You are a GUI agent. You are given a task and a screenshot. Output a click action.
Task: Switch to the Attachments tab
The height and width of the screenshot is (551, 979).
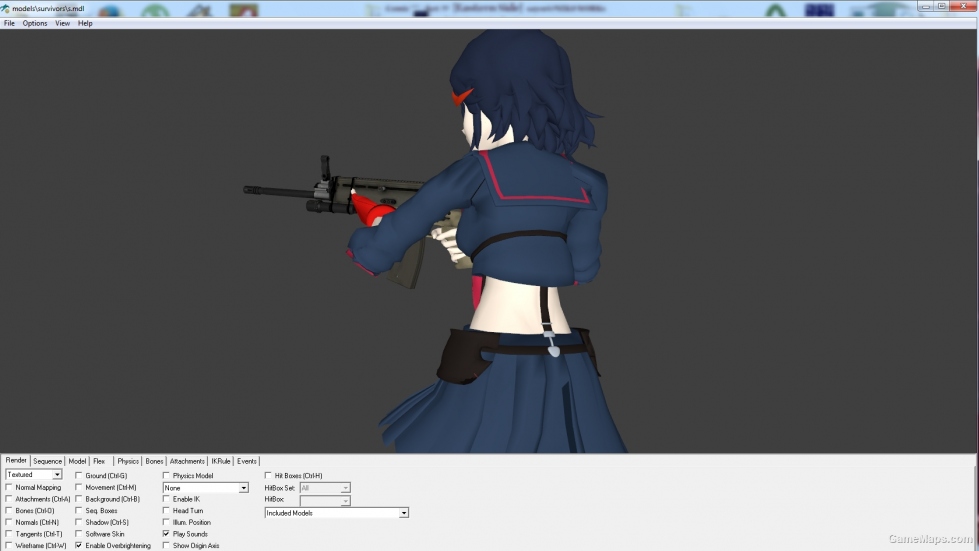187,461
